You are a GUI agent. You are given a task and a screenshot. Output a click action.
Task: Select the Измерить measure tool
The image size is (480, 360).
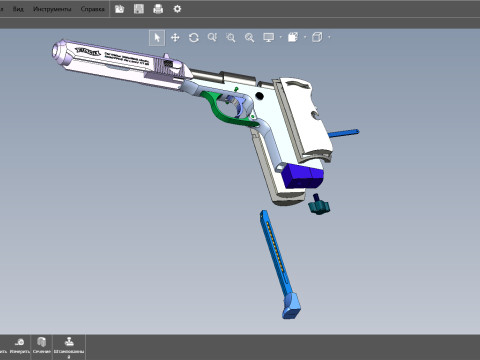click(x=20, y=346)
